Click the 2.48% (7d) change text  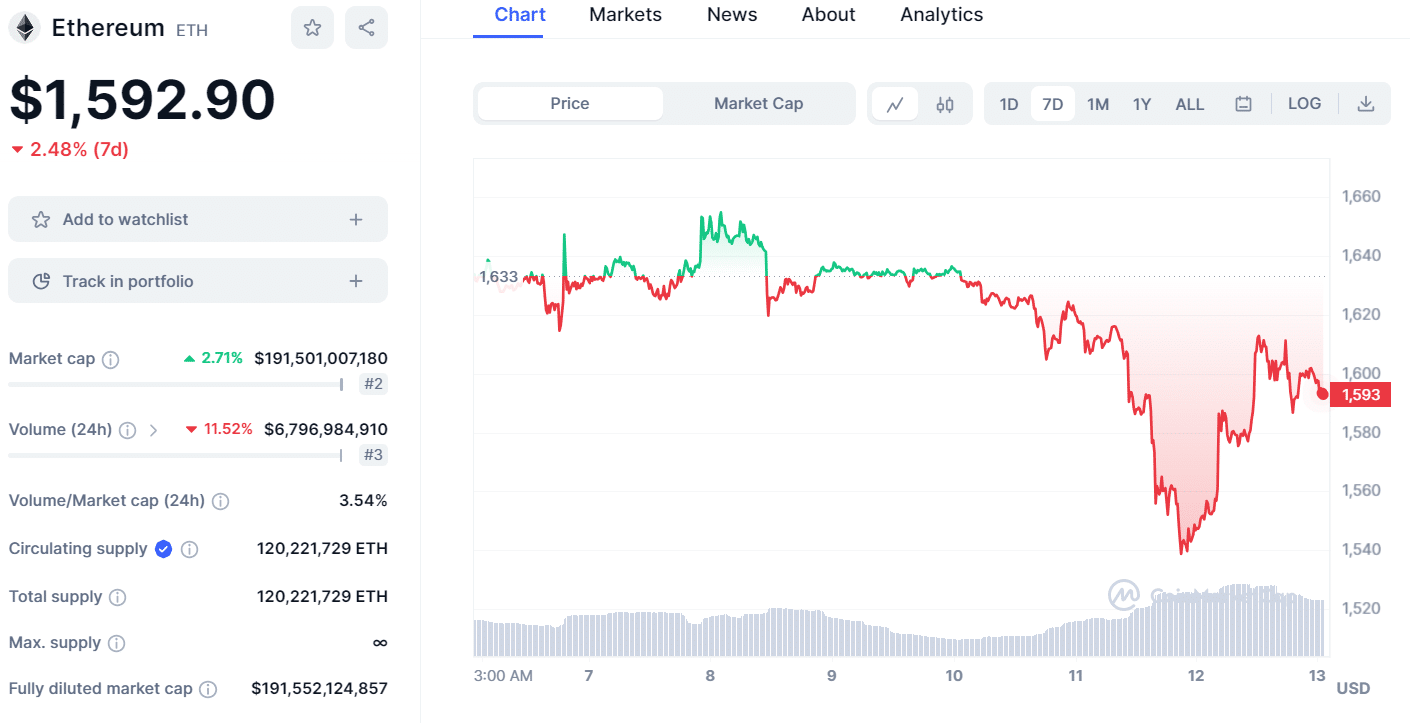pos(79,150)
